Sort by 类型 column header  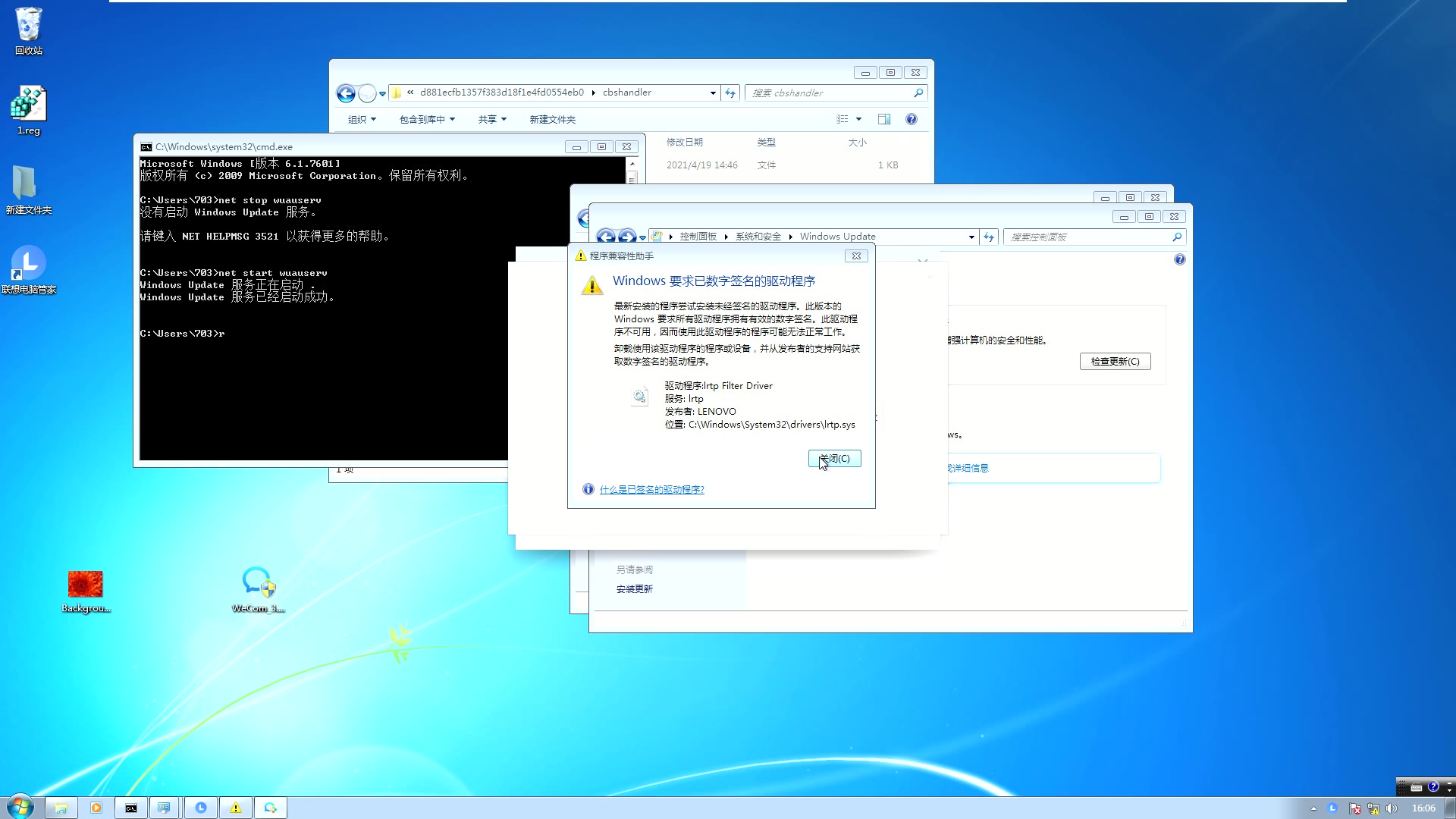click(766, 142)
